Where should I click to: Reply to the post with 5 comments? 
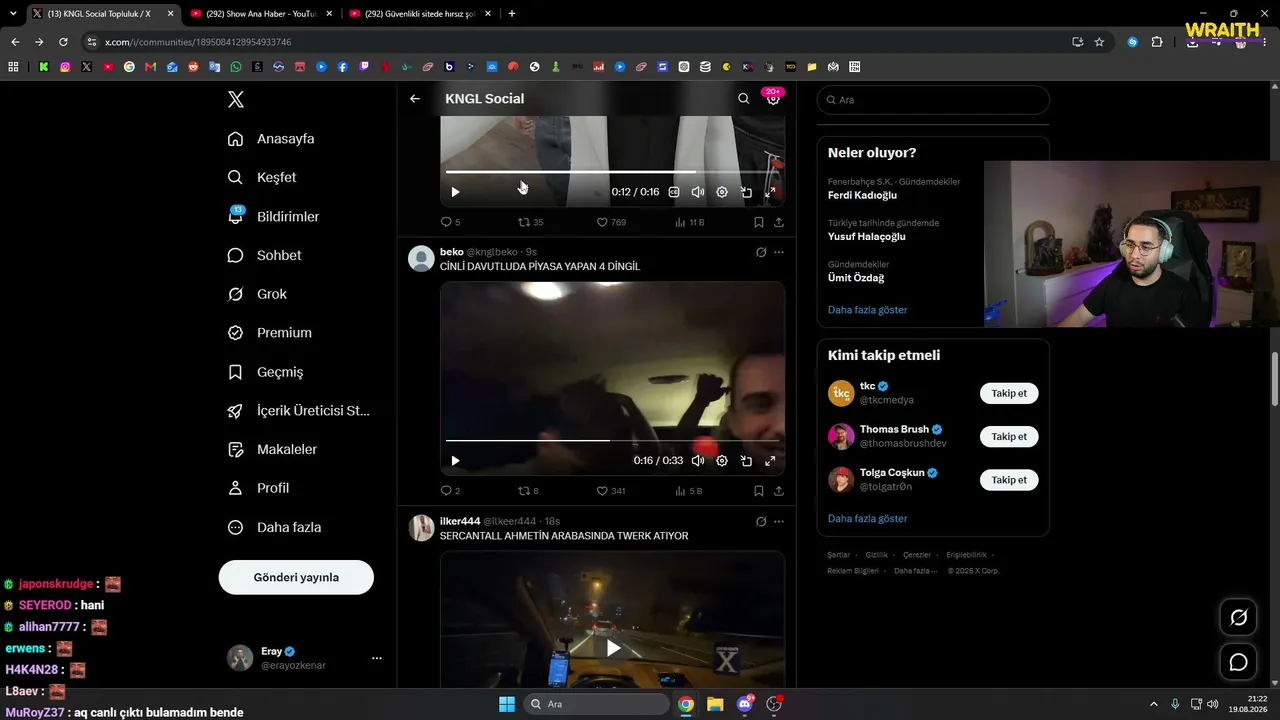coord(450,222)
